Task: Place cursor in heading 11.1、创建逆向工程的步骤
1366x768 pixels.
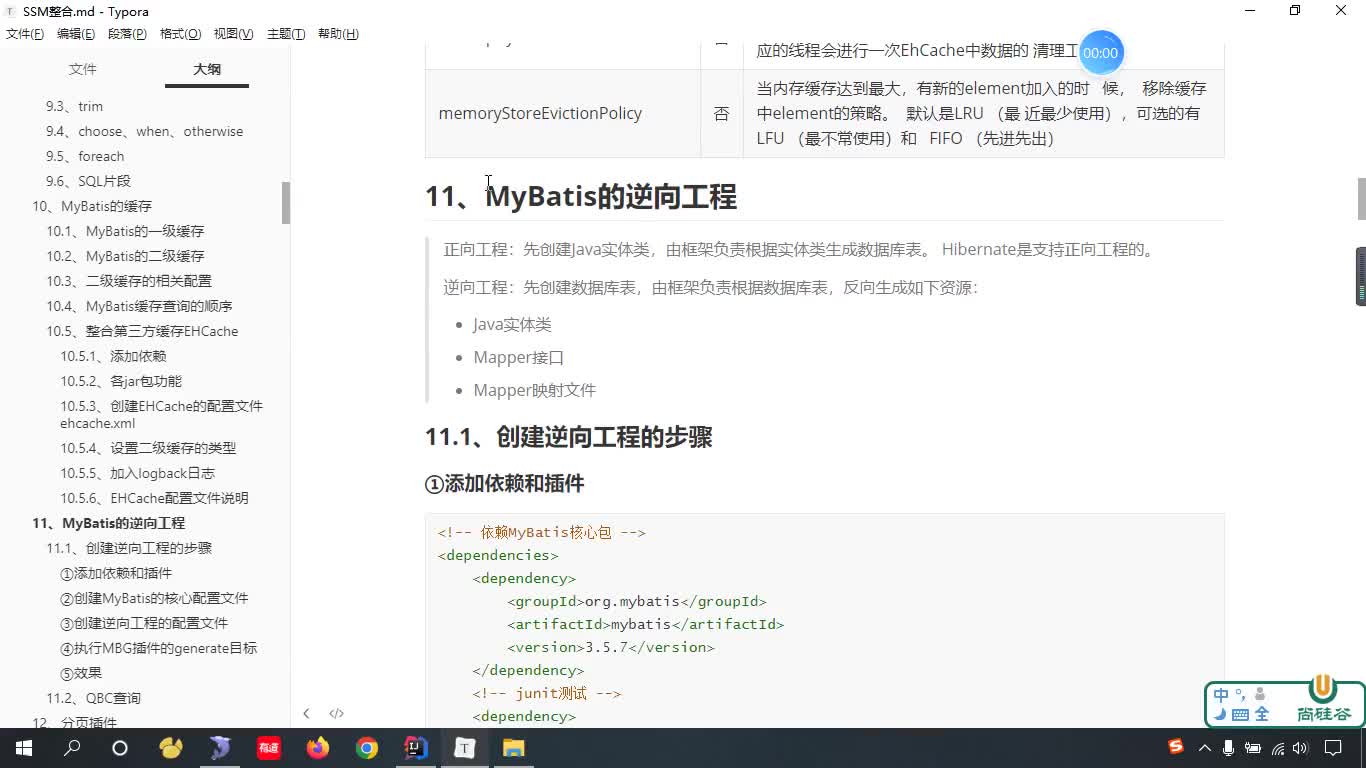Action: [568, 437]
